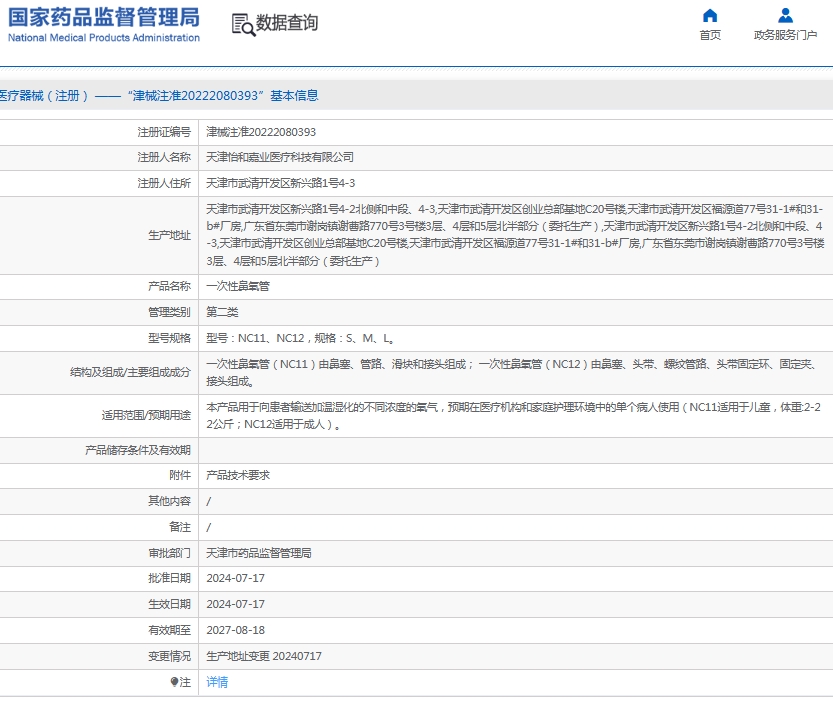
Task: Click the 注册证编号 row label
Action: pos(164,132)
